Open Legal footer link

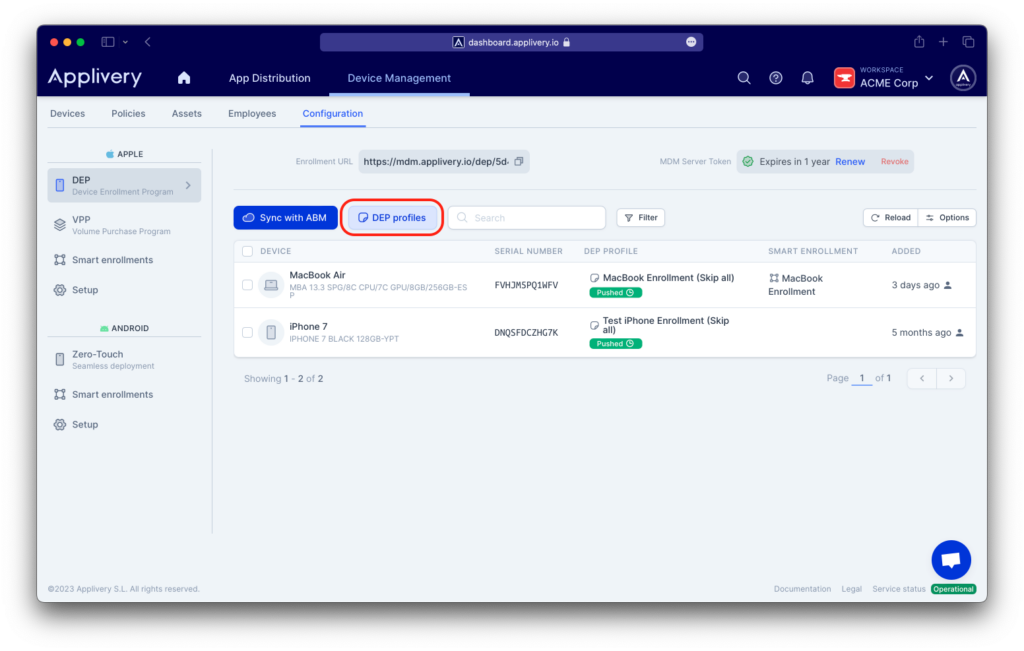coord(851,589)
